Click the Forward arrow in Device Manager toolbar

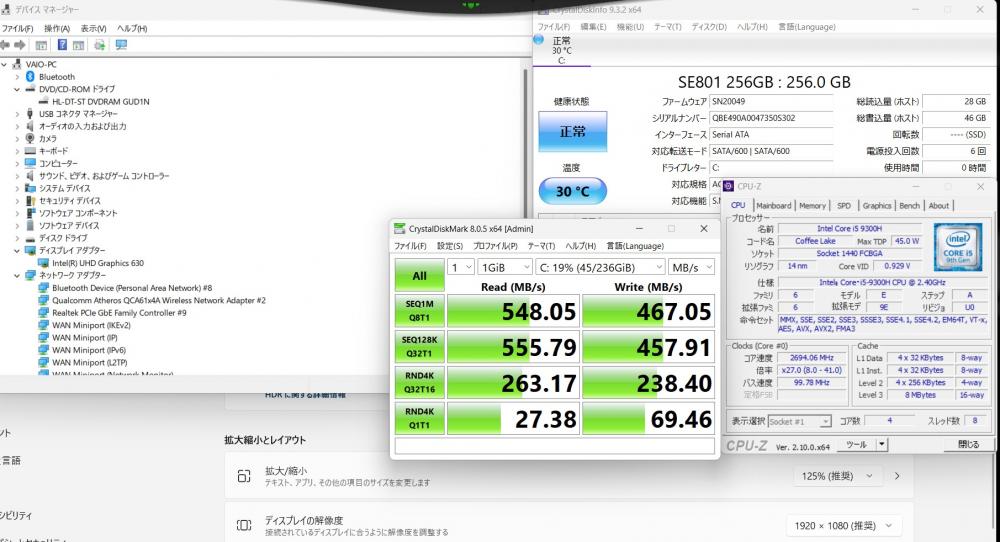(x=20, y=45)
